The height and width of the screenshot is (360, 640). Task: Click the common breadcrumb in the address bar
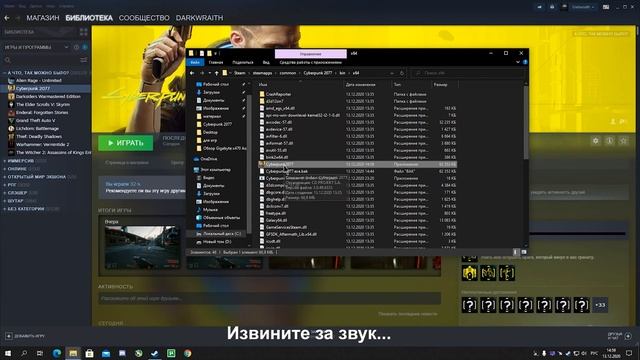point(288,73)
